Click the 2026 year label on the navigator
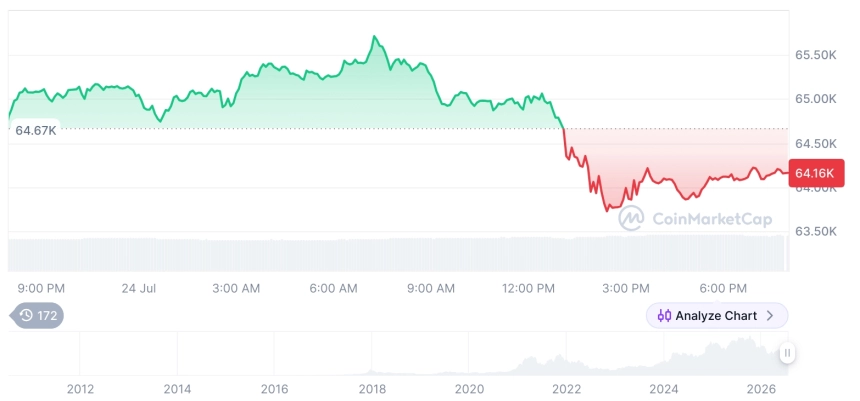Screen dimensions: 860x401 pyautogui.click(x=761, y=389)
